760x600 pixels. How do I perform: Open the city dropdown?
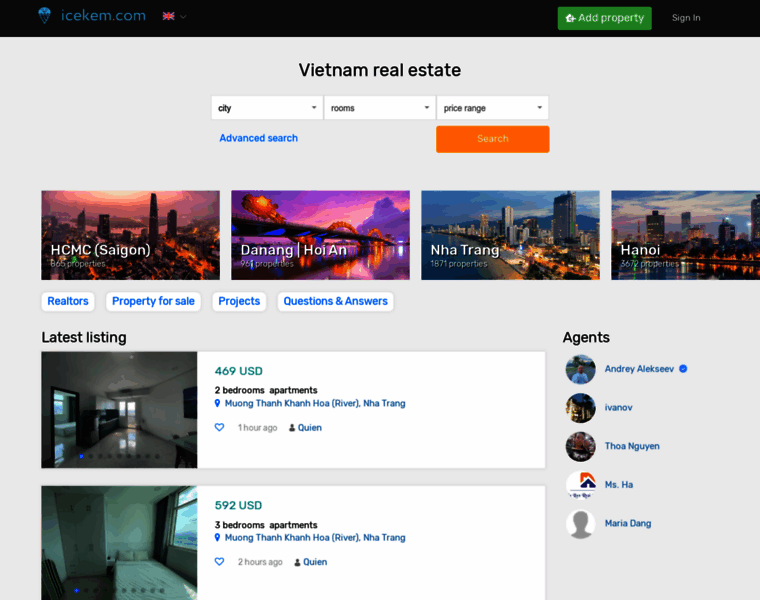tap(266, 108)
